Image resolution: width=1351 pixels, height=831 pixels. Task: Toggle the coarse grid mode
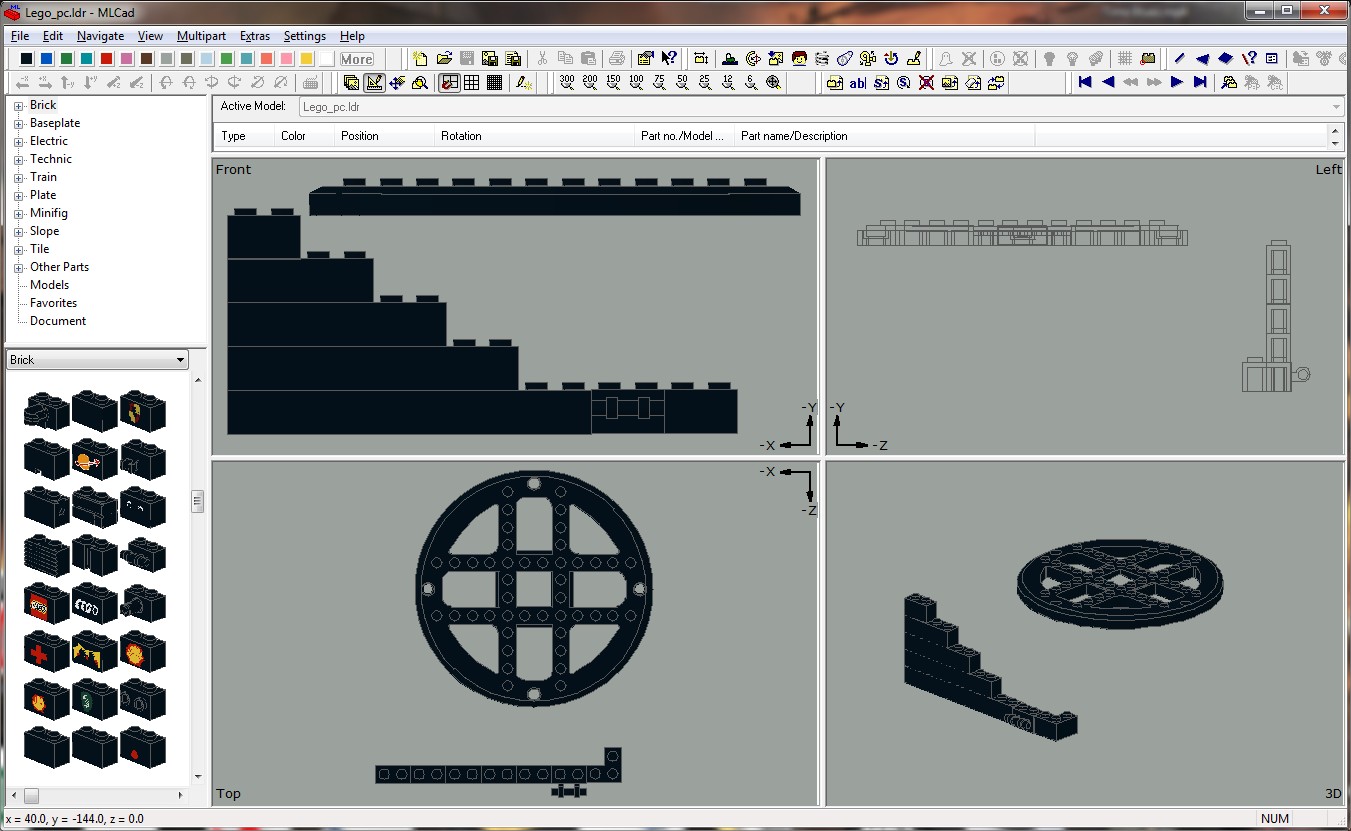pos(473,83)
